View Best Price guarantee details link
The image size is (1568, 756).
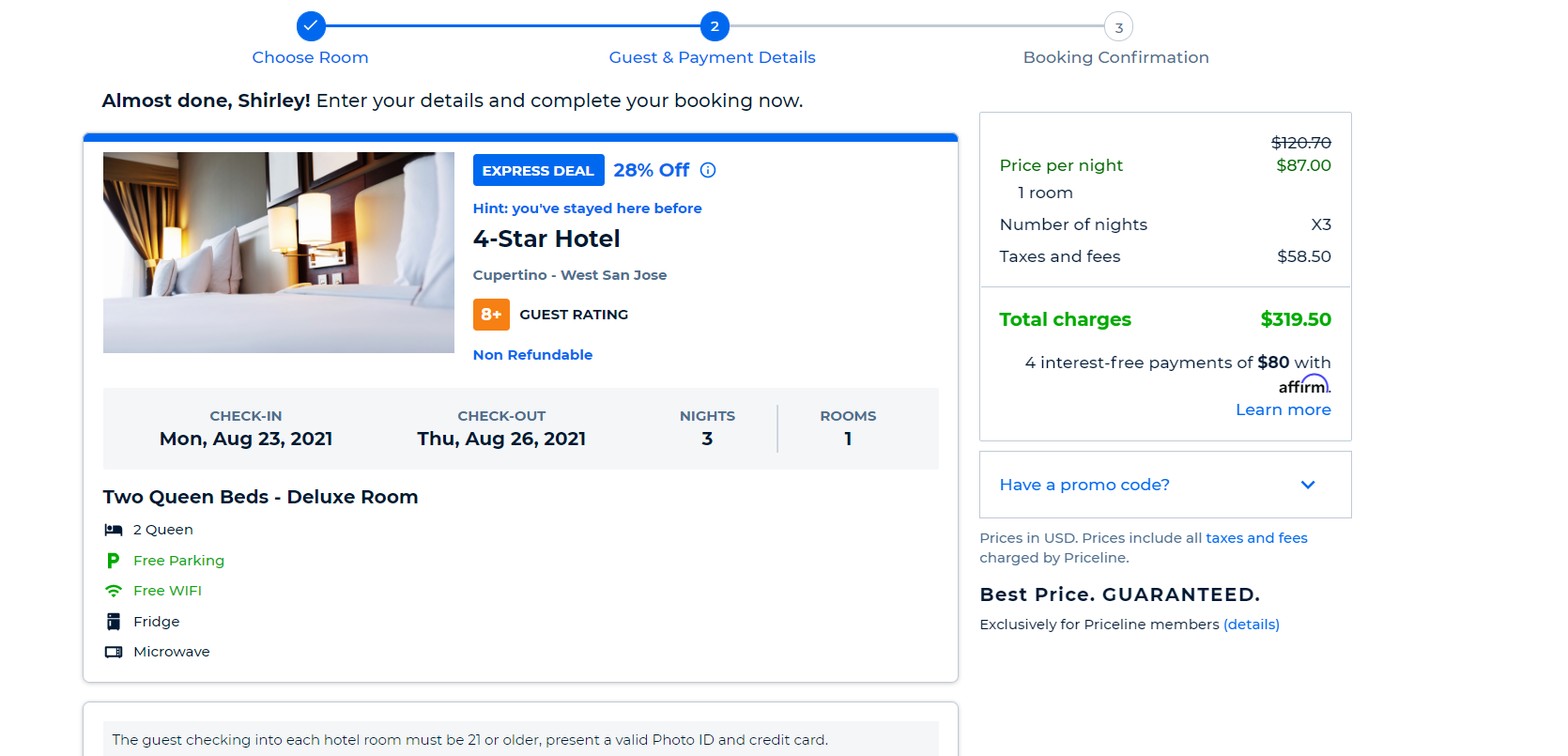coord(1251,625)
